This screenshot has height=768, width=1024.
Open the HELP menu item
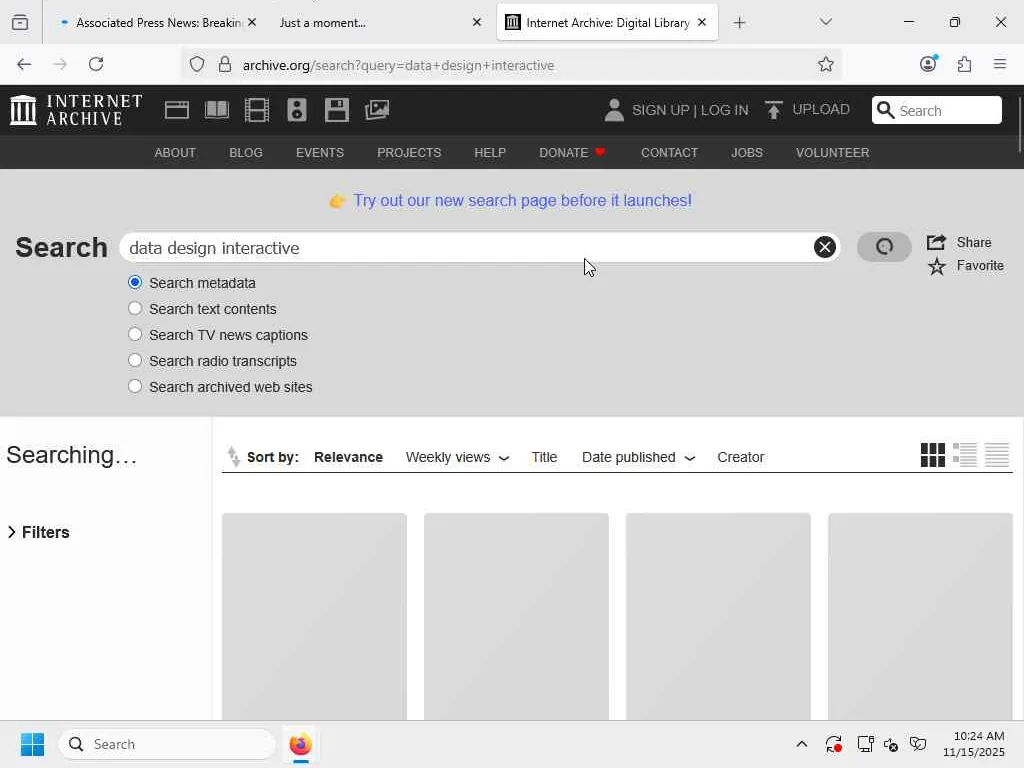coord(490,153)
